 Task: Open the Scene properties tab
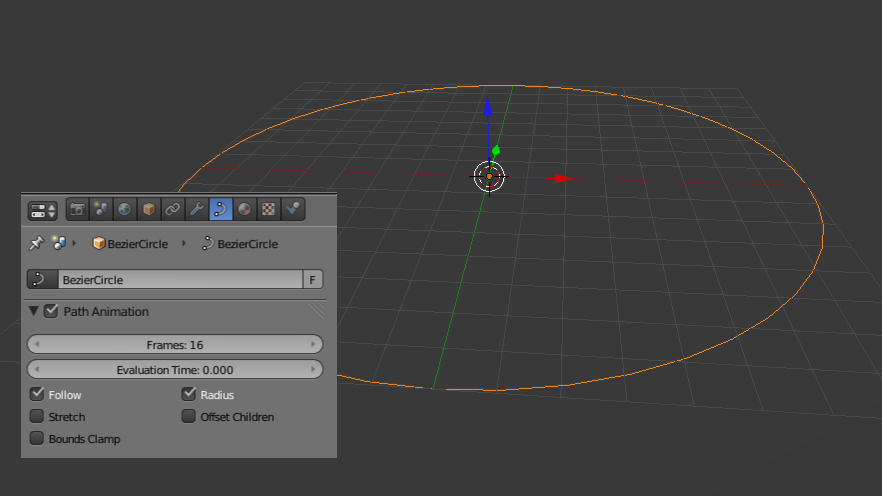tap(101, 209)
